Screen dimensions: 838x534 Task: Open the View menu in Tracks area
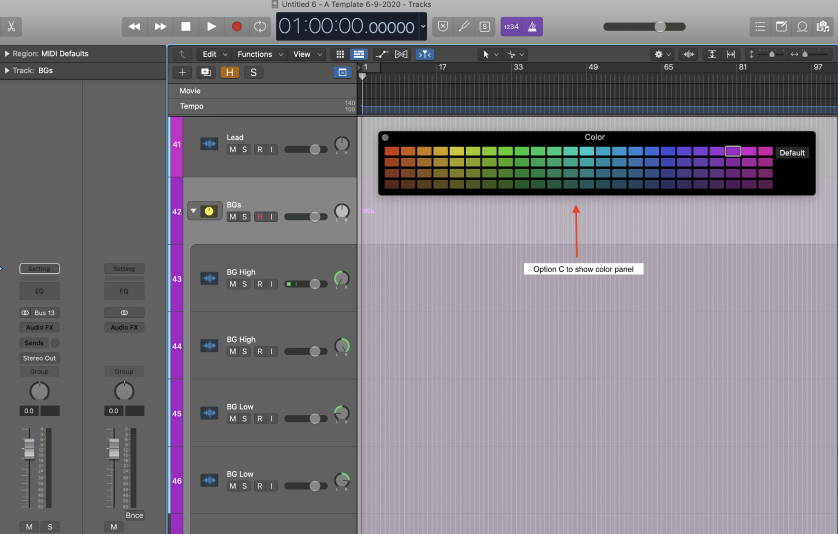tap(307, 54)
